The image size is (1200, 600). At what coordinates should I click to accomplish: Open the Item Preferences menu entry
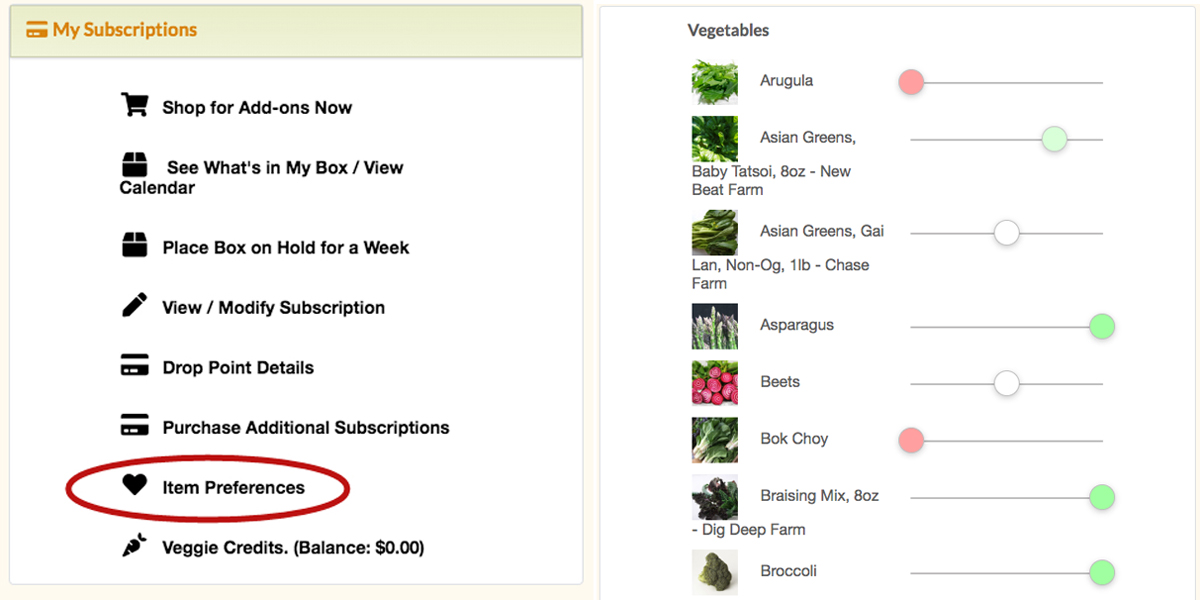(x=233, y=488)
